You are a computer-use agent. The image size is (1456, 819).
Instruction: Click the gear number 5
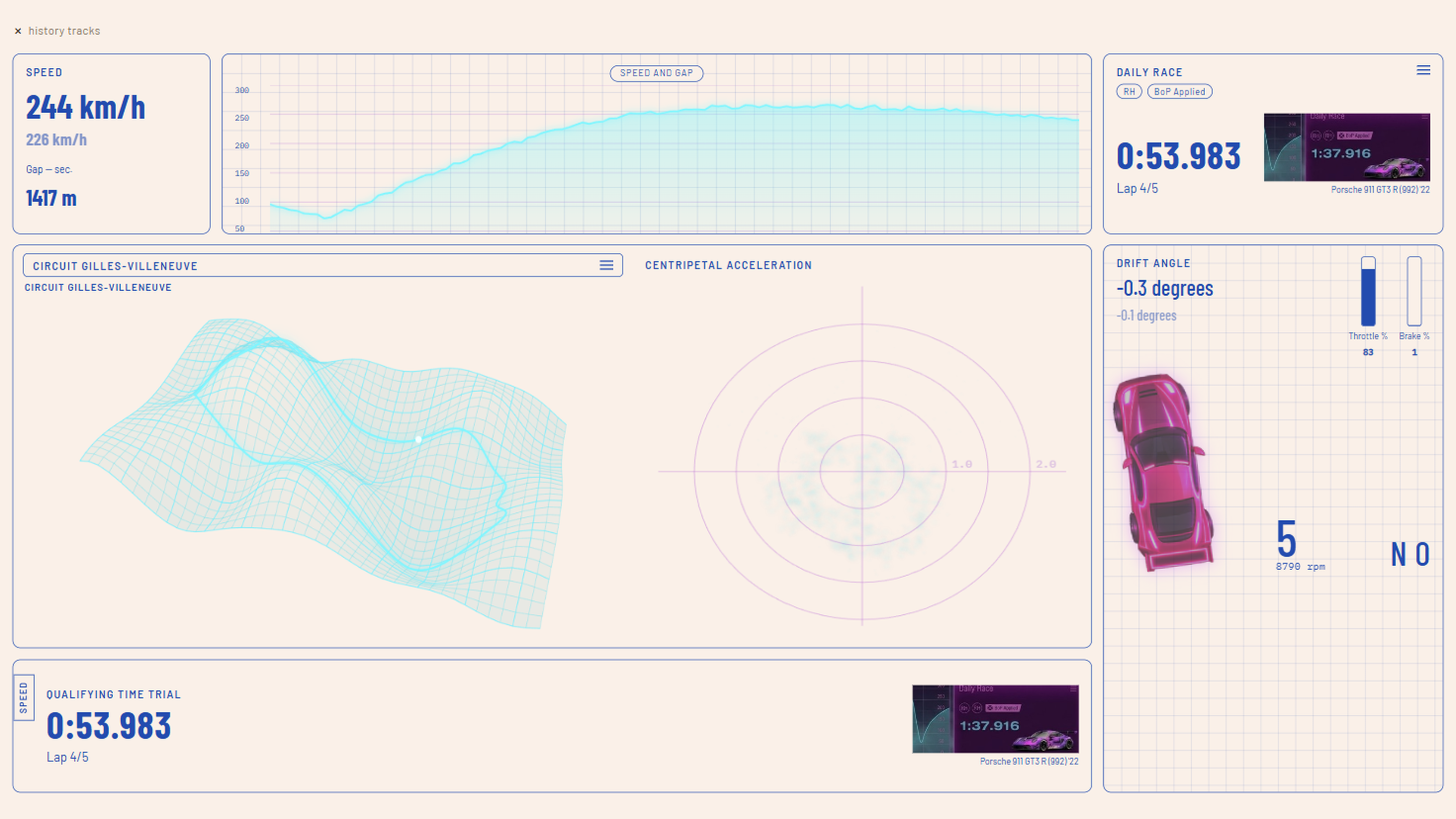tap(1286, 539)
